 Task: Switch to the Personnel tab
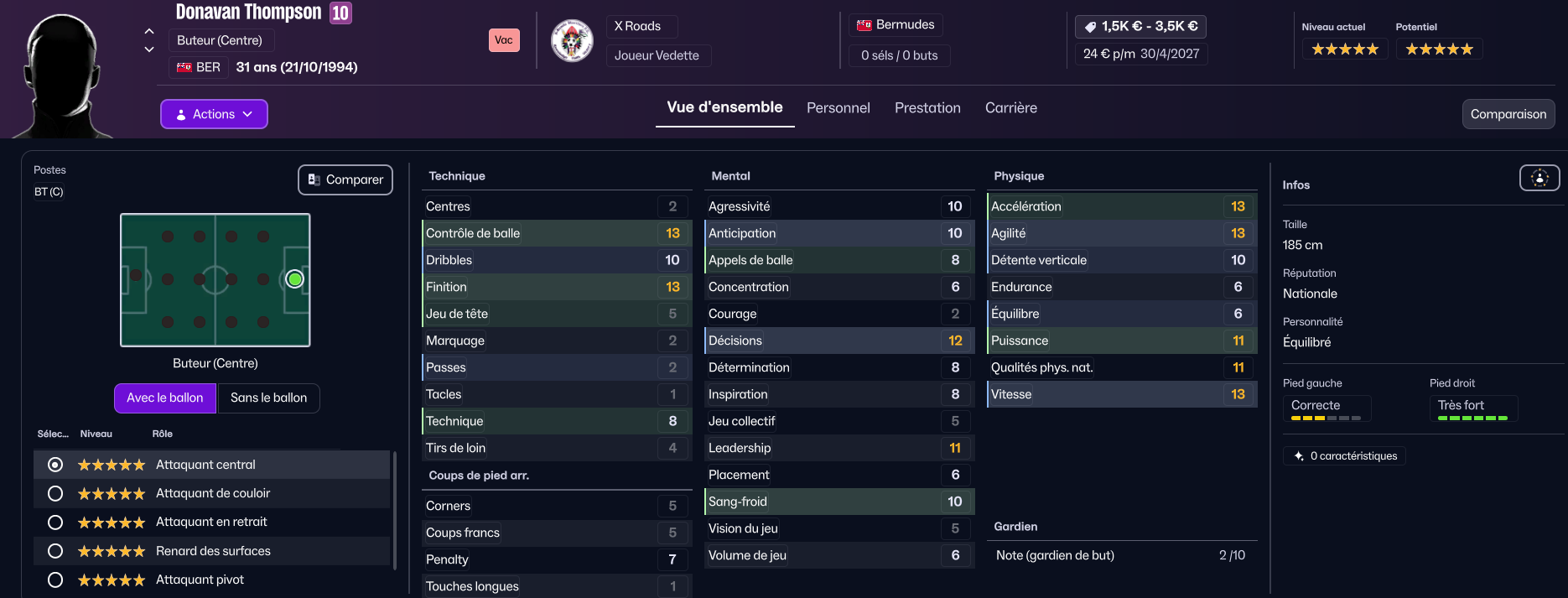pyautogui.click(x=838, y=108)
